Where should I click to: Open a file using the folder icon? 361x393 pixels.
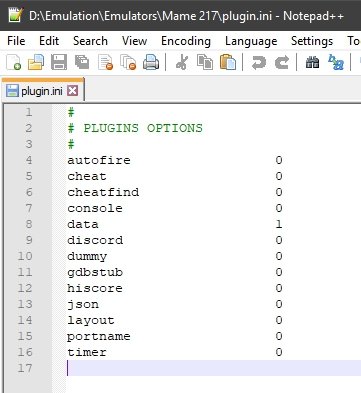36,62
